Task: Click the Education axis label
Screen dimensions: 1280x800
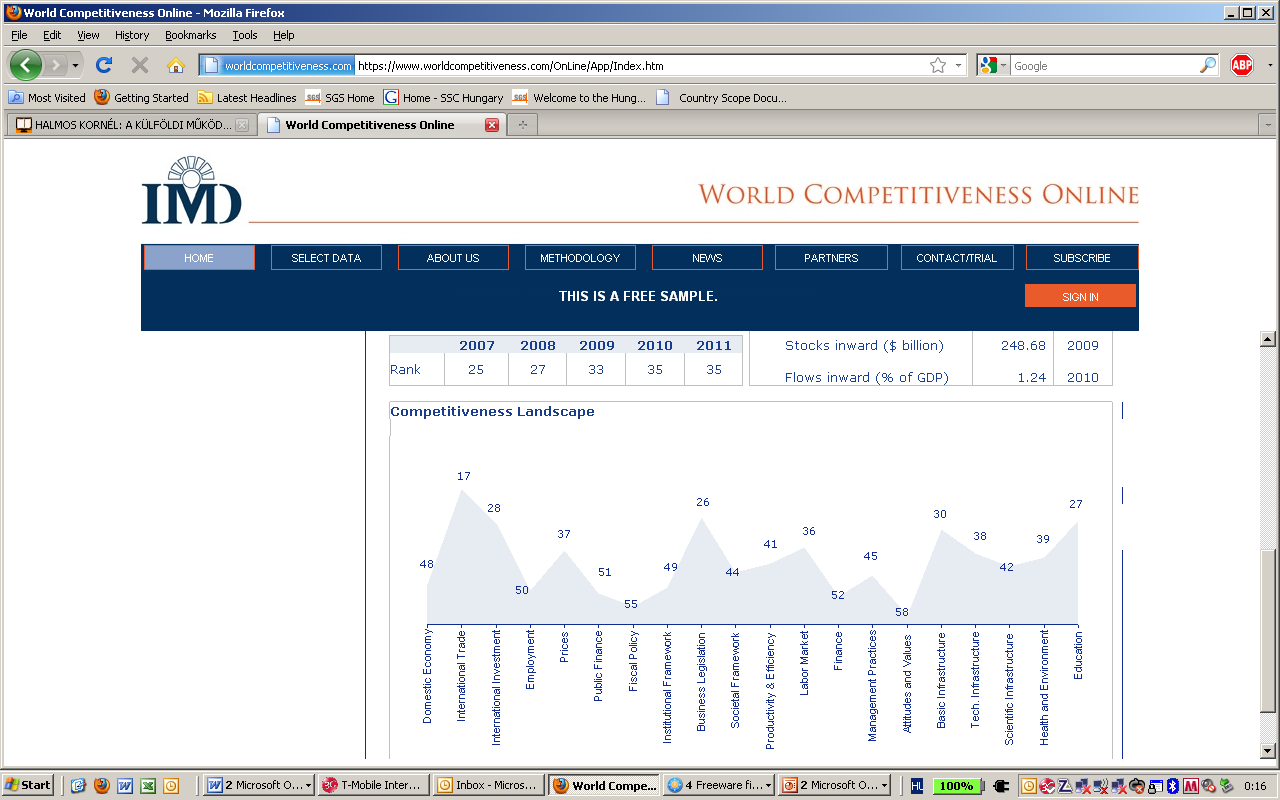Action: 1078,655
